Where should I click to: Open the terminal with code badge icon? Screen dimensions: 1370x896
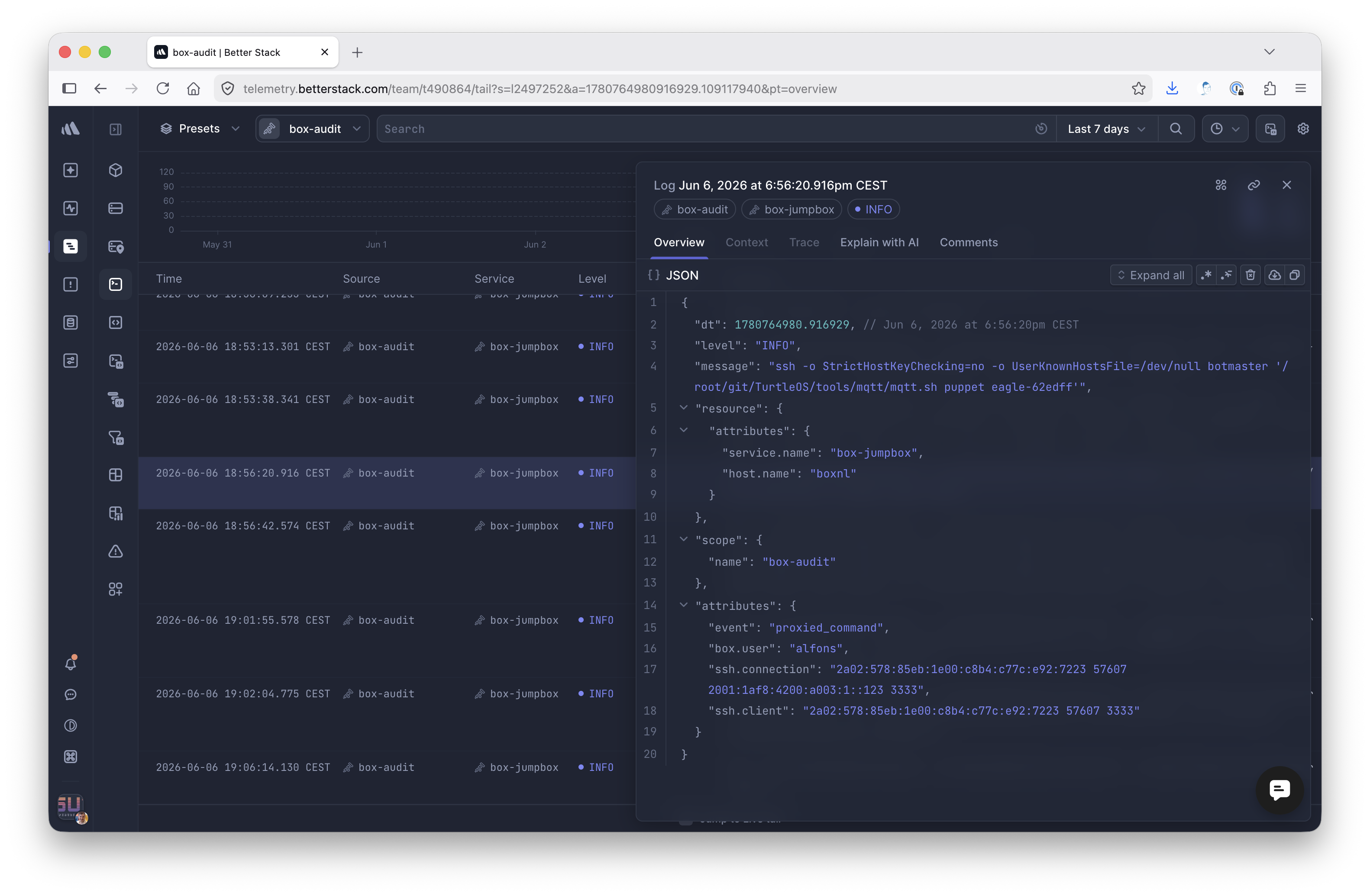click(116, 361)
